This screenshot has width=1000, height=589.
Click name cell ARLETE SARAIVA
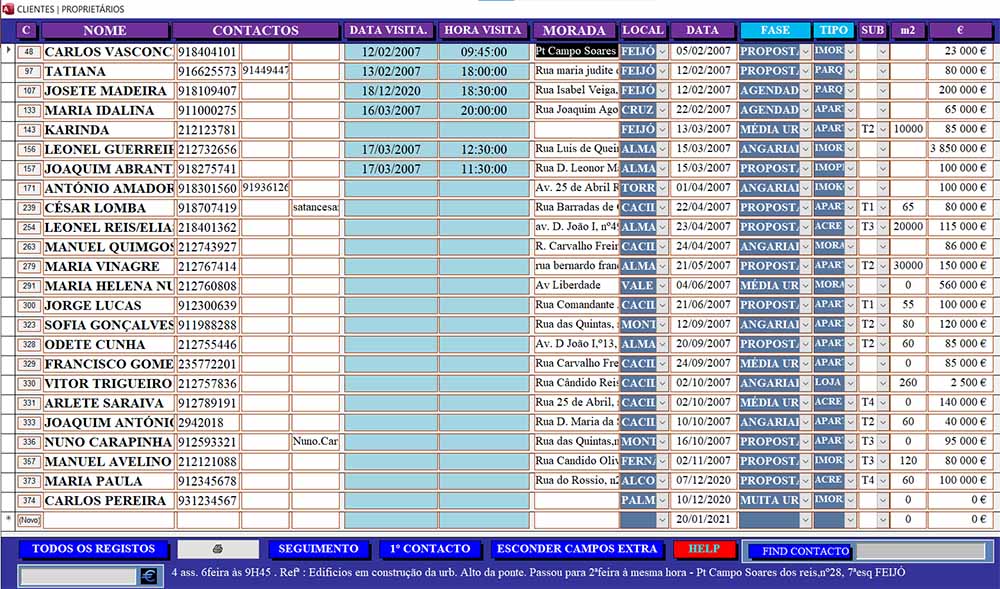(108, 403)
